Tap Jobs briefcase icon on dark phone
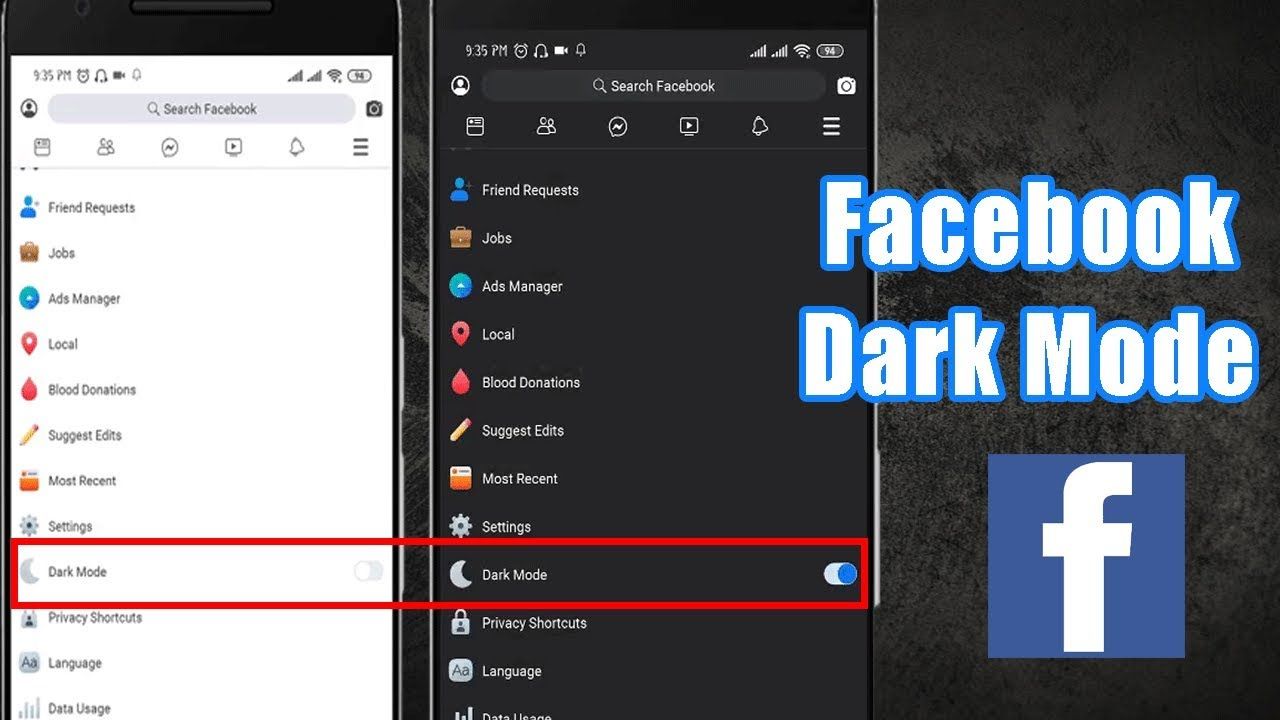The width and height of the screenshot is (1280, 720). click(460, 238)
